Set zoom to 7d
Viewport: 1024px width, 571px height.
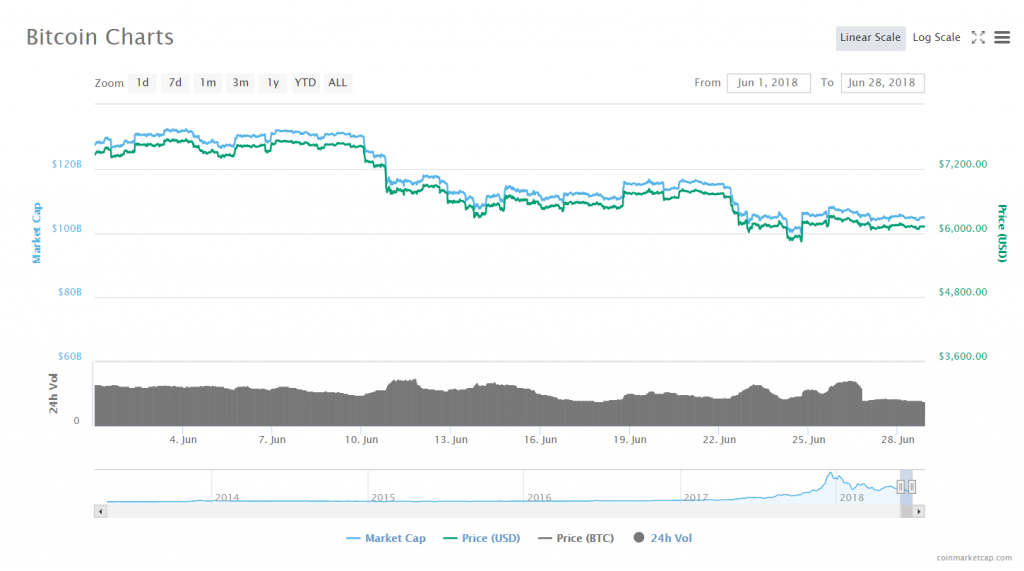[175, 82]
